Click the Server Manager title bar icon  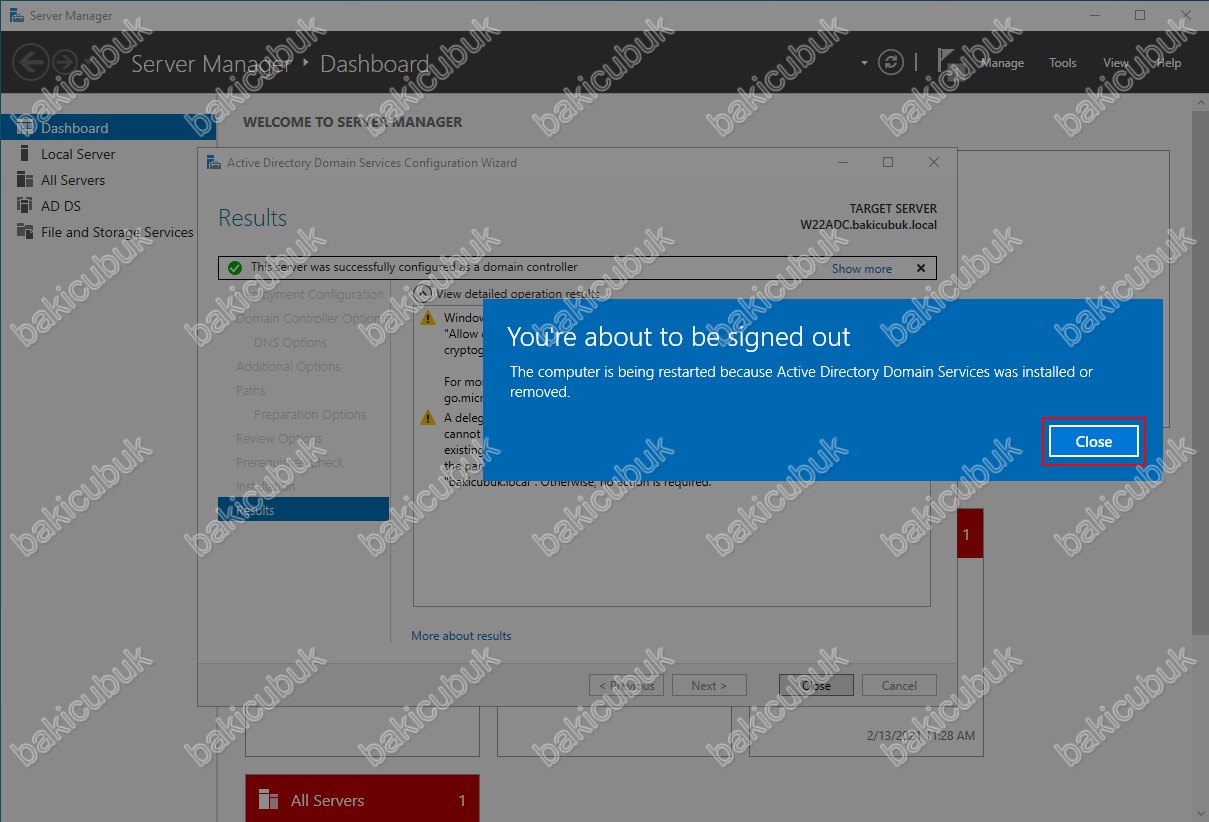[16, 16]
